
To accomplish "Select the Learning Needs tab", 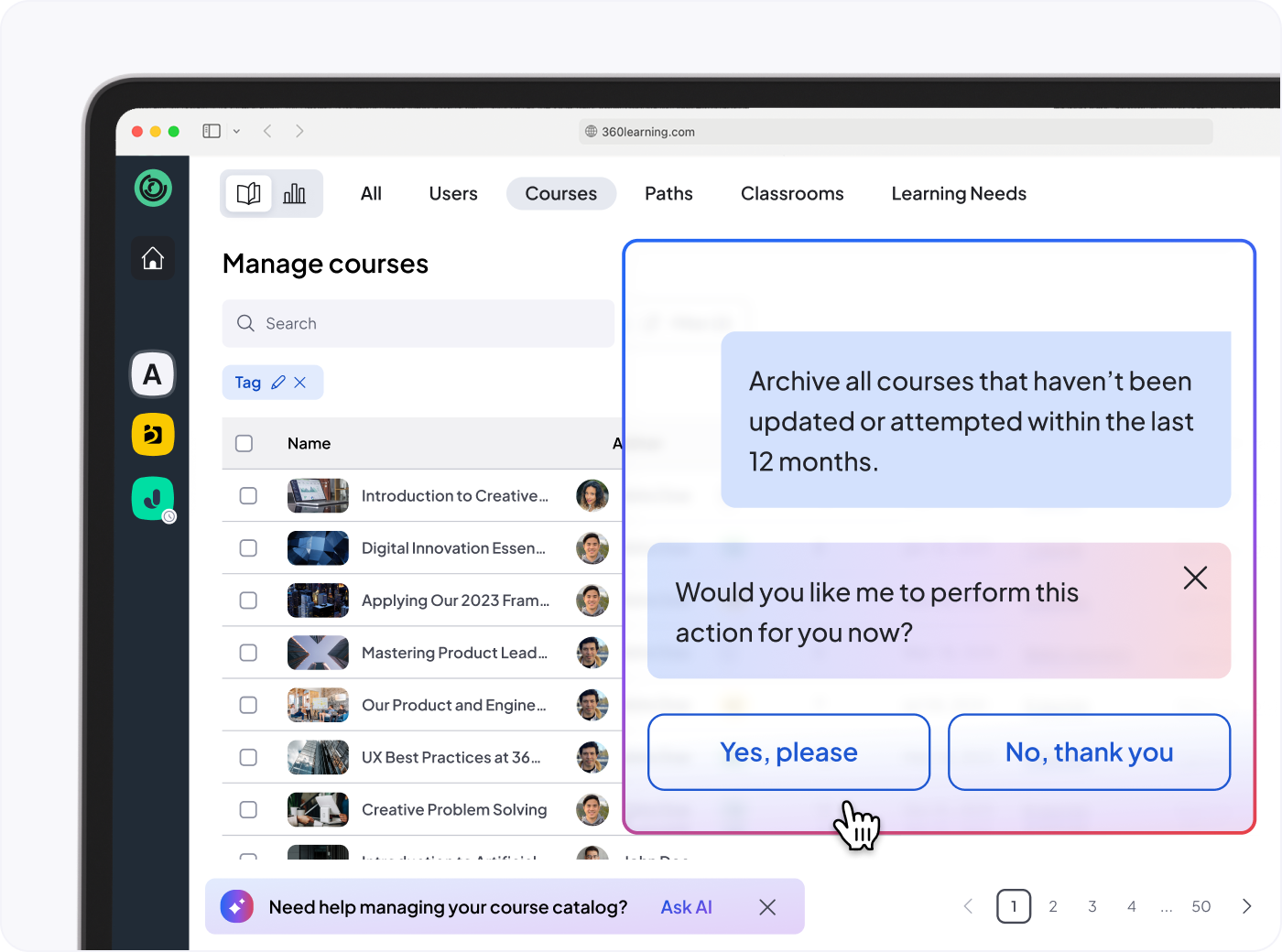I will pos(959,193).
